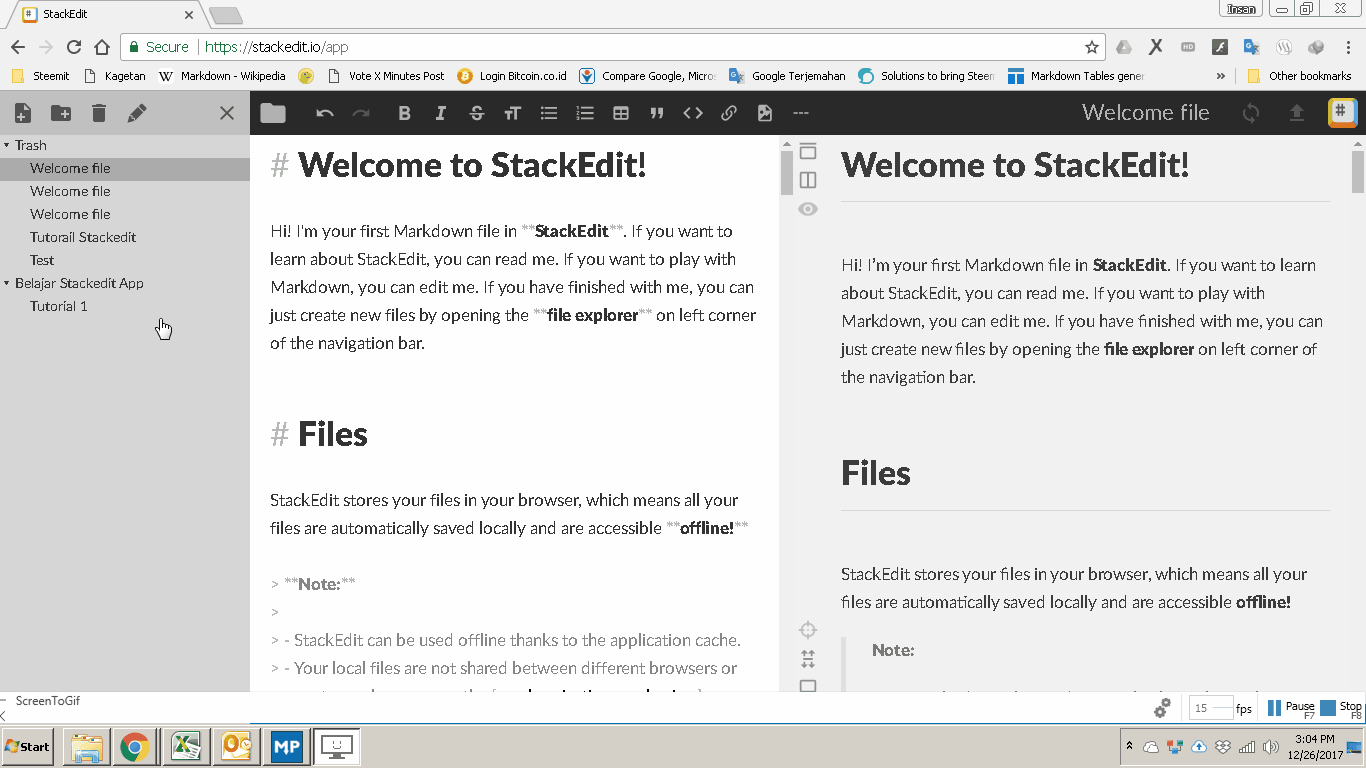
Task: Insert a hyperlink
Action: click(x=729, y=113)
